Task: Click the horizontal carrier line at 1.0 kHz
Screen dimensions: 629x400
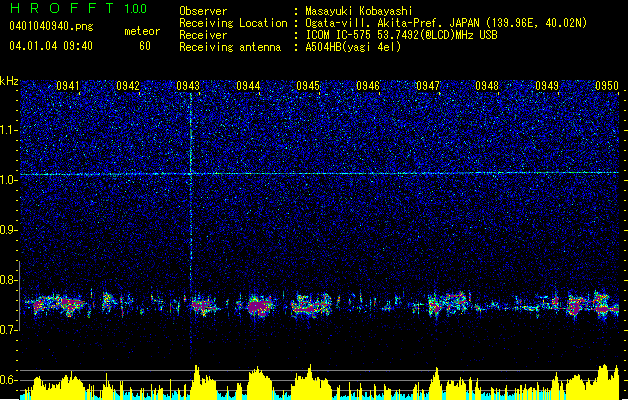Action: click(x=319, y=173)
